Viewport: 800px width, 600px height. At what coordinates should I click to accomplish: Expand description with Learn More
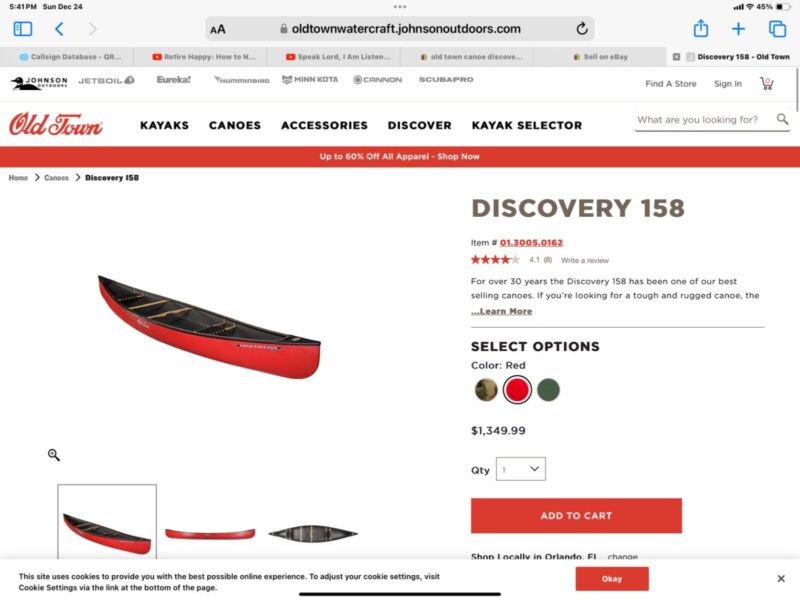[x=502, y=311]
